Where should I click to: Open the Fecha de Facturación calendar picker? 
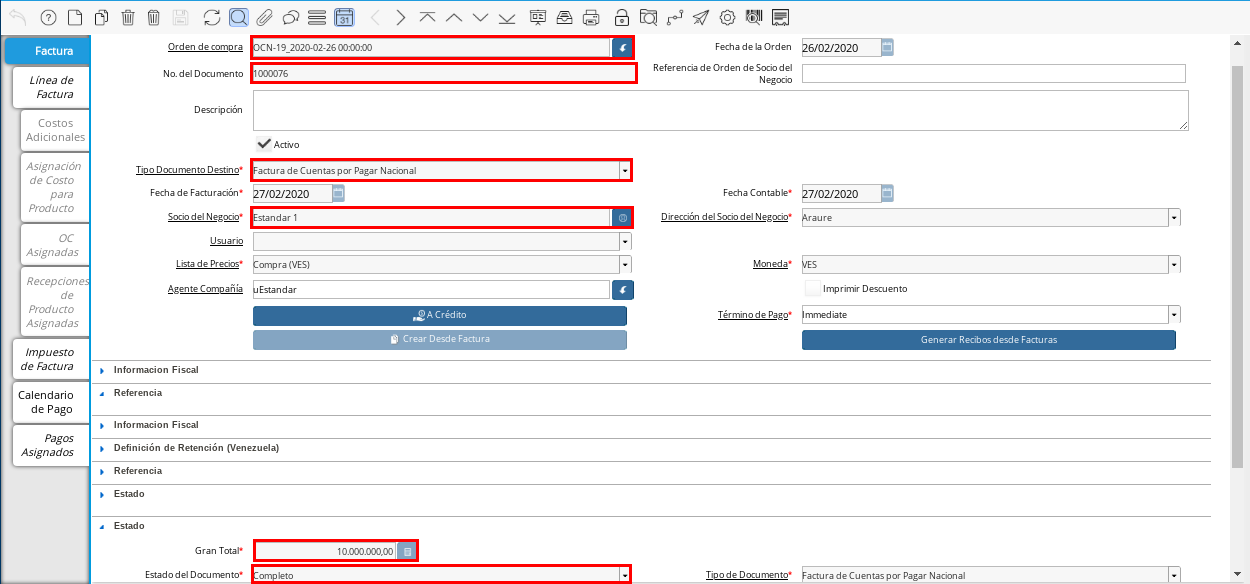(338, 193)
